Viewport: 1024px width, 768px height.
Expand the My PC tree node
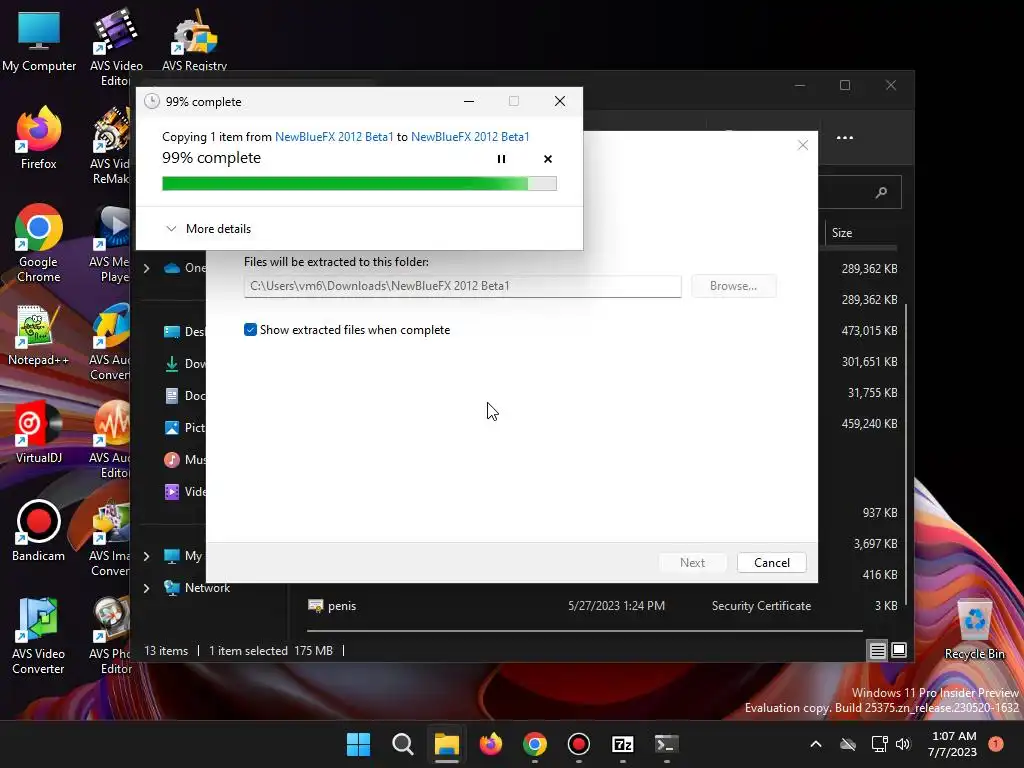[146, 556]
